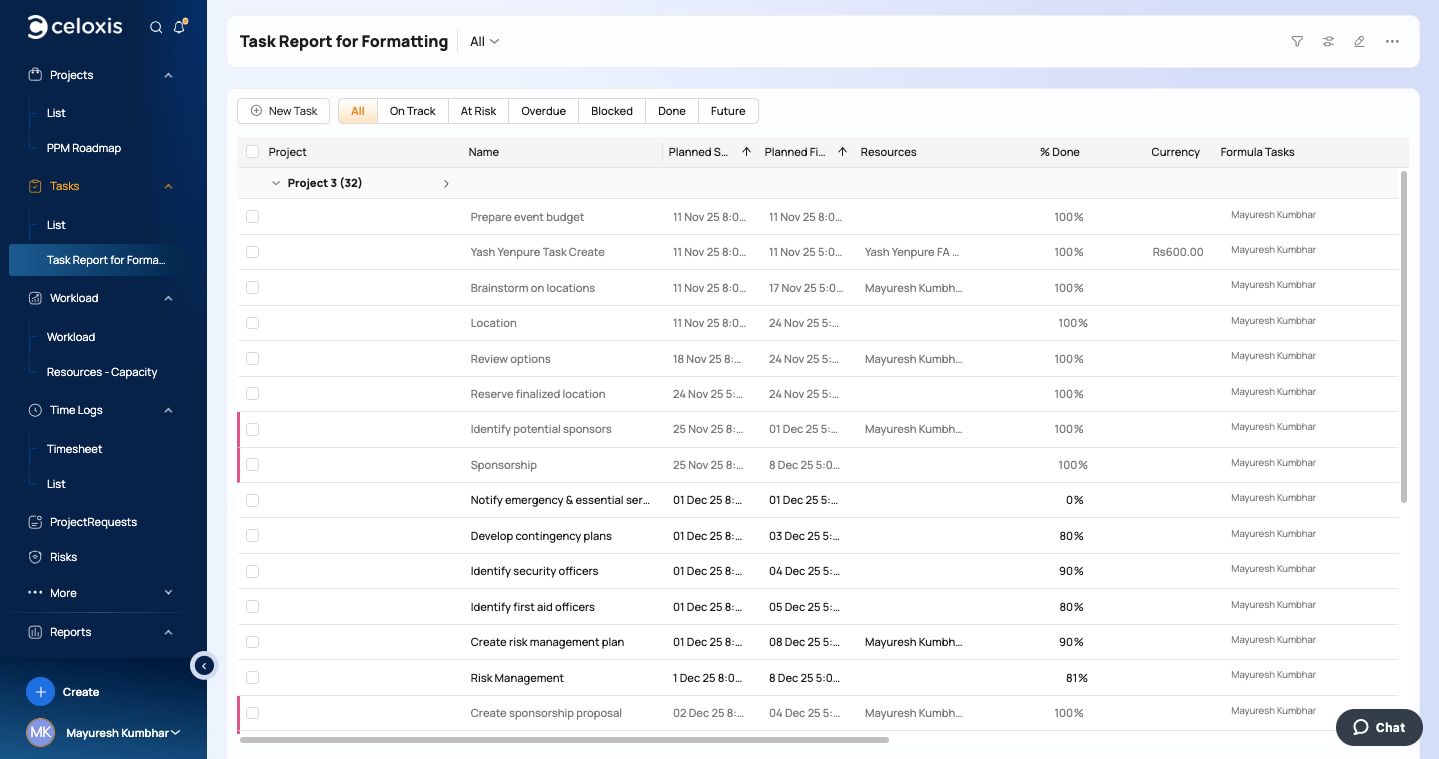Open the notifications bell icon
1439x759 pixels.
click(x=180, y=28)
